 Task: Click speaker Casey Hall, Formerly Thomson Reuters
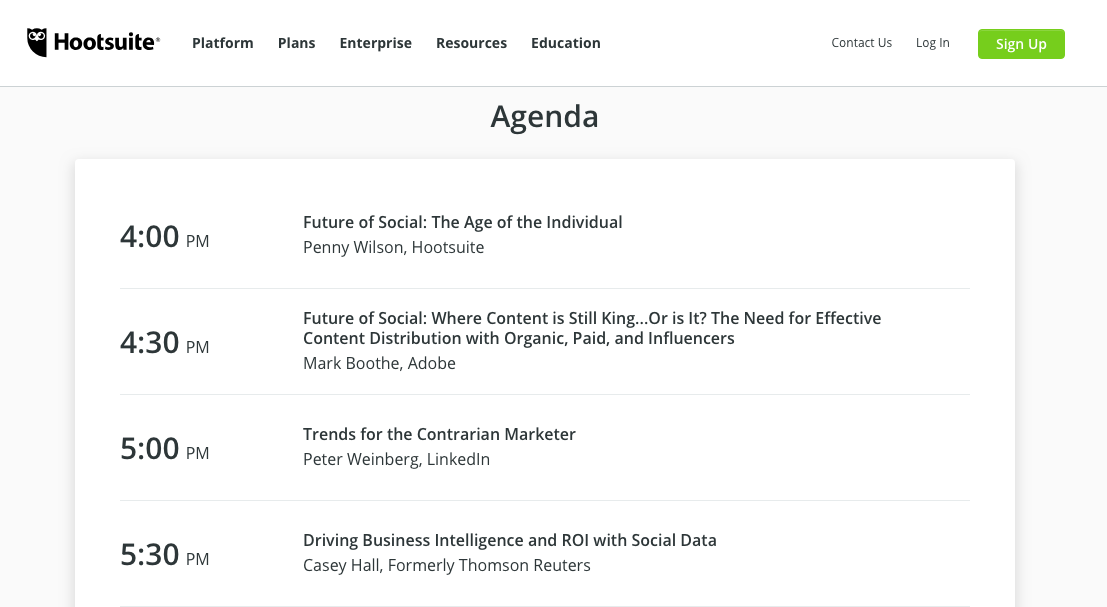(x=446, y=565)
